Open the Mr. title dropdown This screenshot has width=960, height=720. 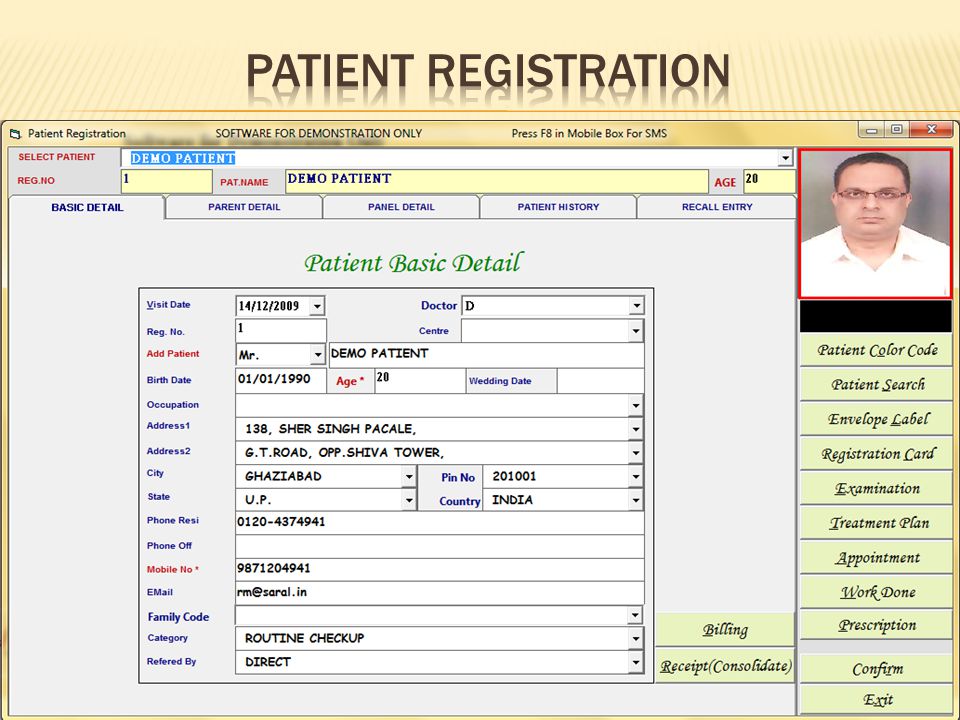[x=317, y=354]
